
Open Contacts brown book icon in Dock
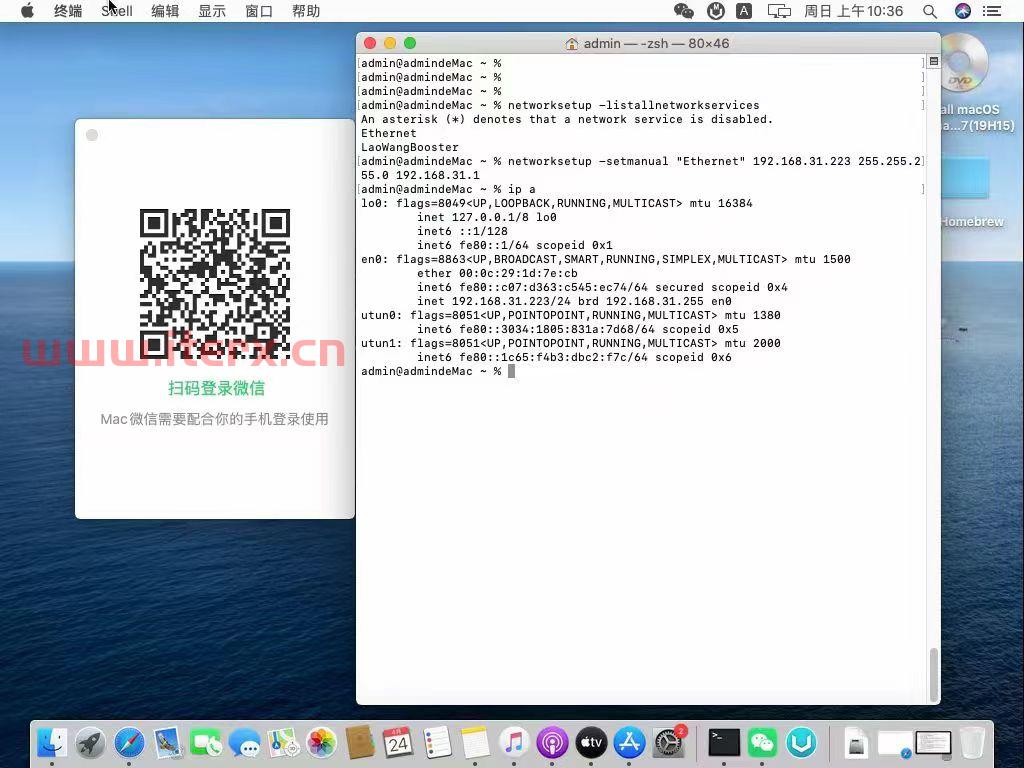(360, 743)
